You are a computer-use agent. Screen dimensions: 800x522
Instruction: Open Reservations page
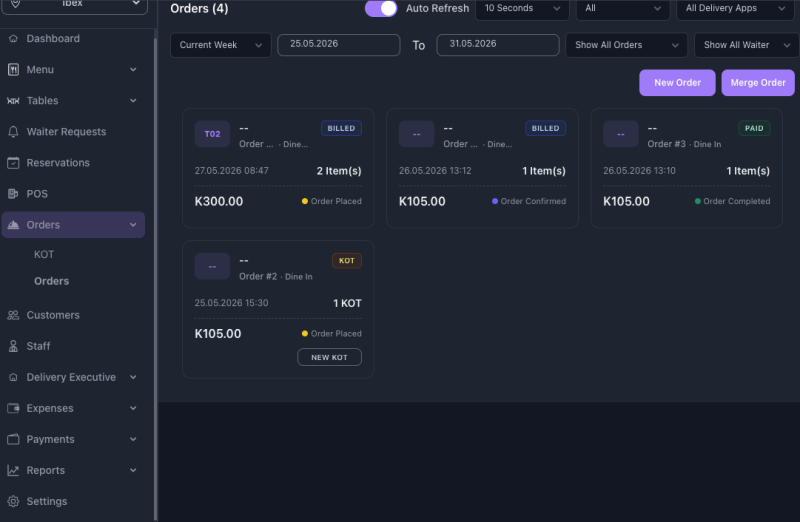[58, 163]
